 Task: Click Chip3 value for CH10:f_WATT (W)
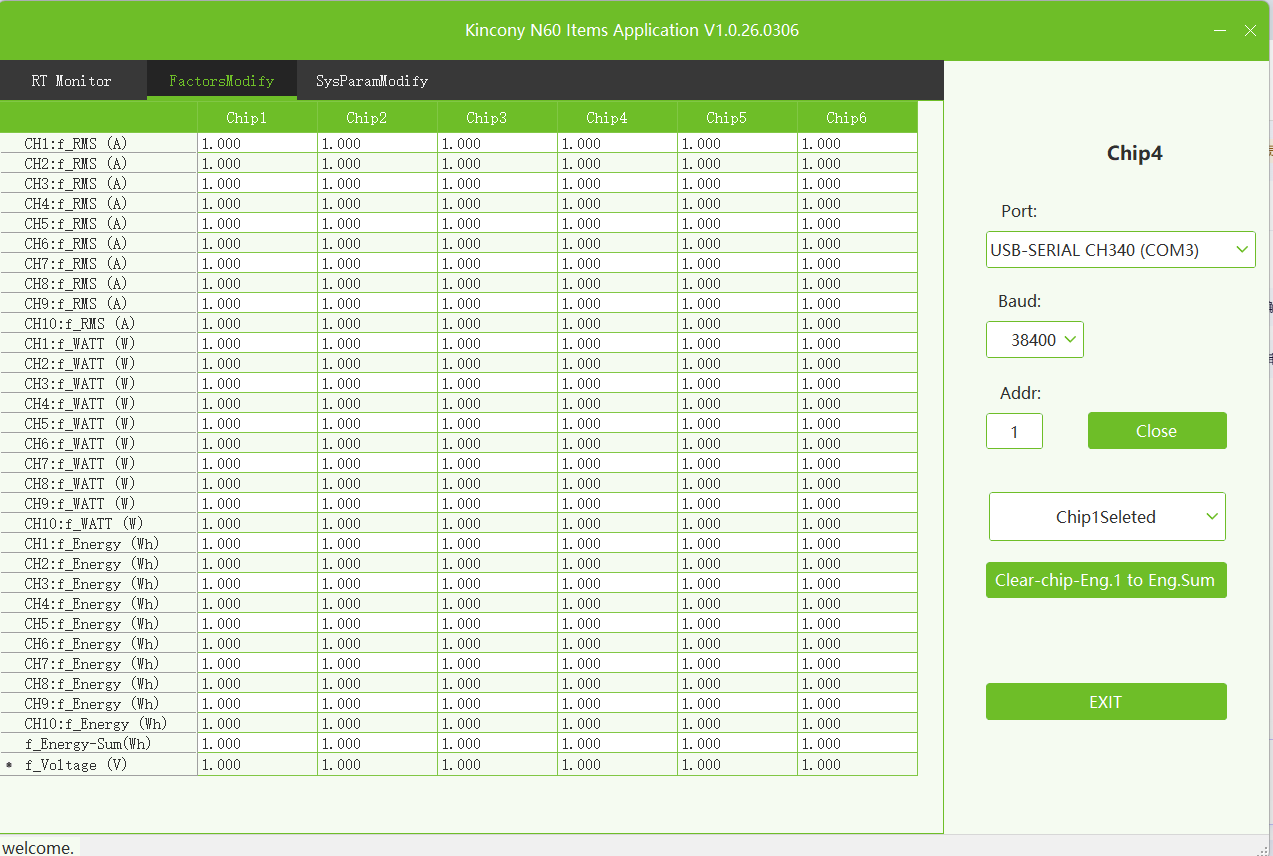pos(497,524)
